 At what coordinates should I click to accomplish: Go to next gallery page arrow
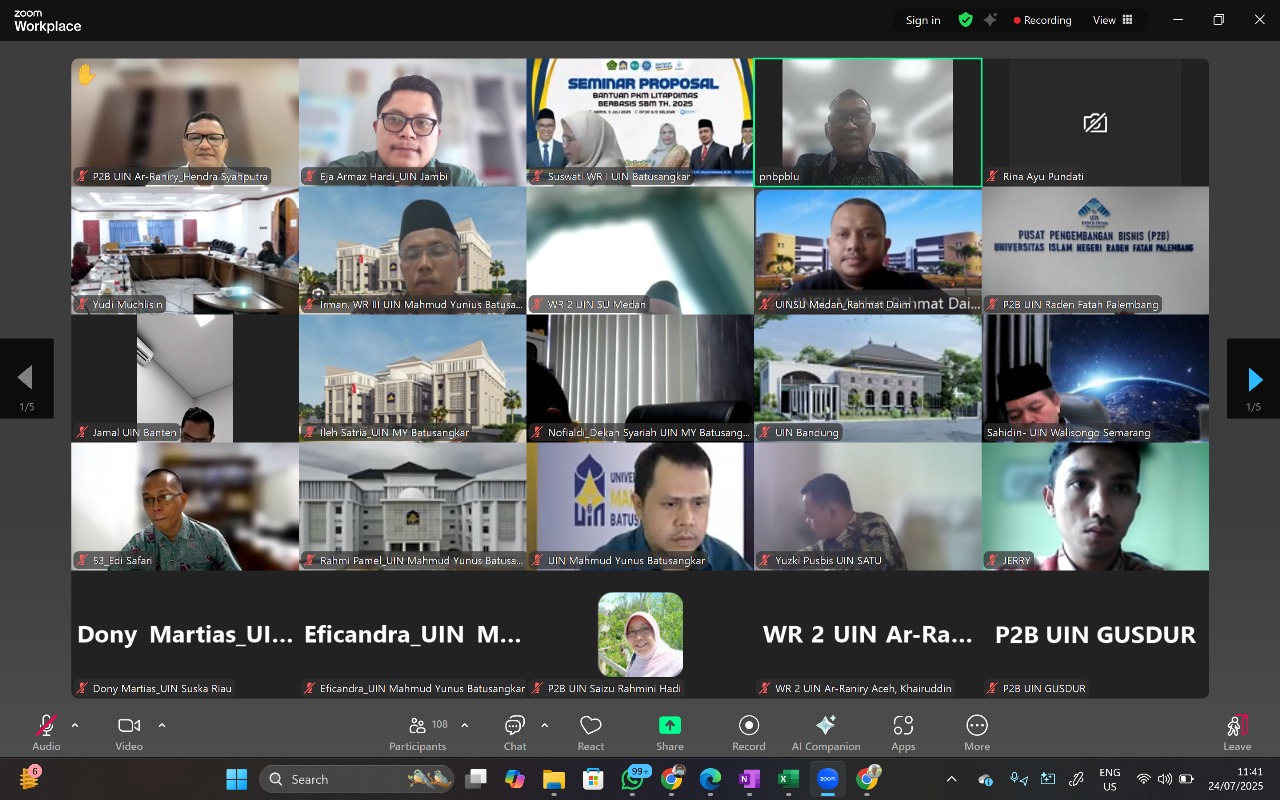tap(1254, 379)
